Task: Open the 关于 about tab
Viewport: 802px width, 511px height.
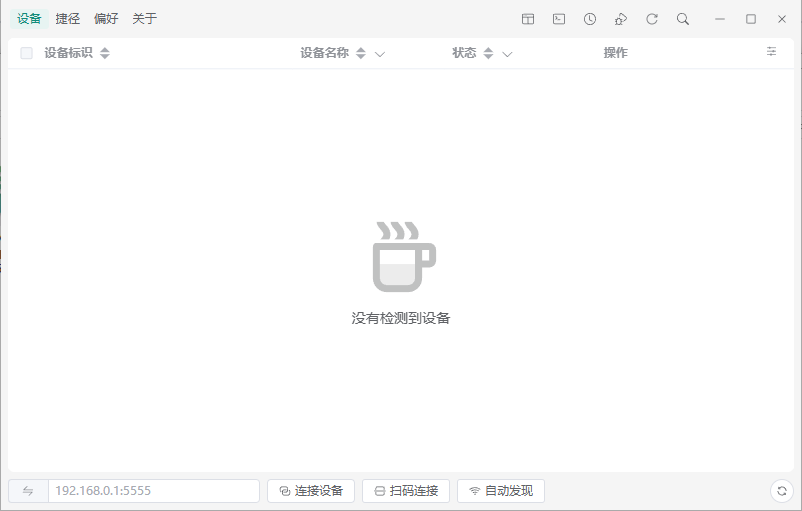Action: (145, 19)
